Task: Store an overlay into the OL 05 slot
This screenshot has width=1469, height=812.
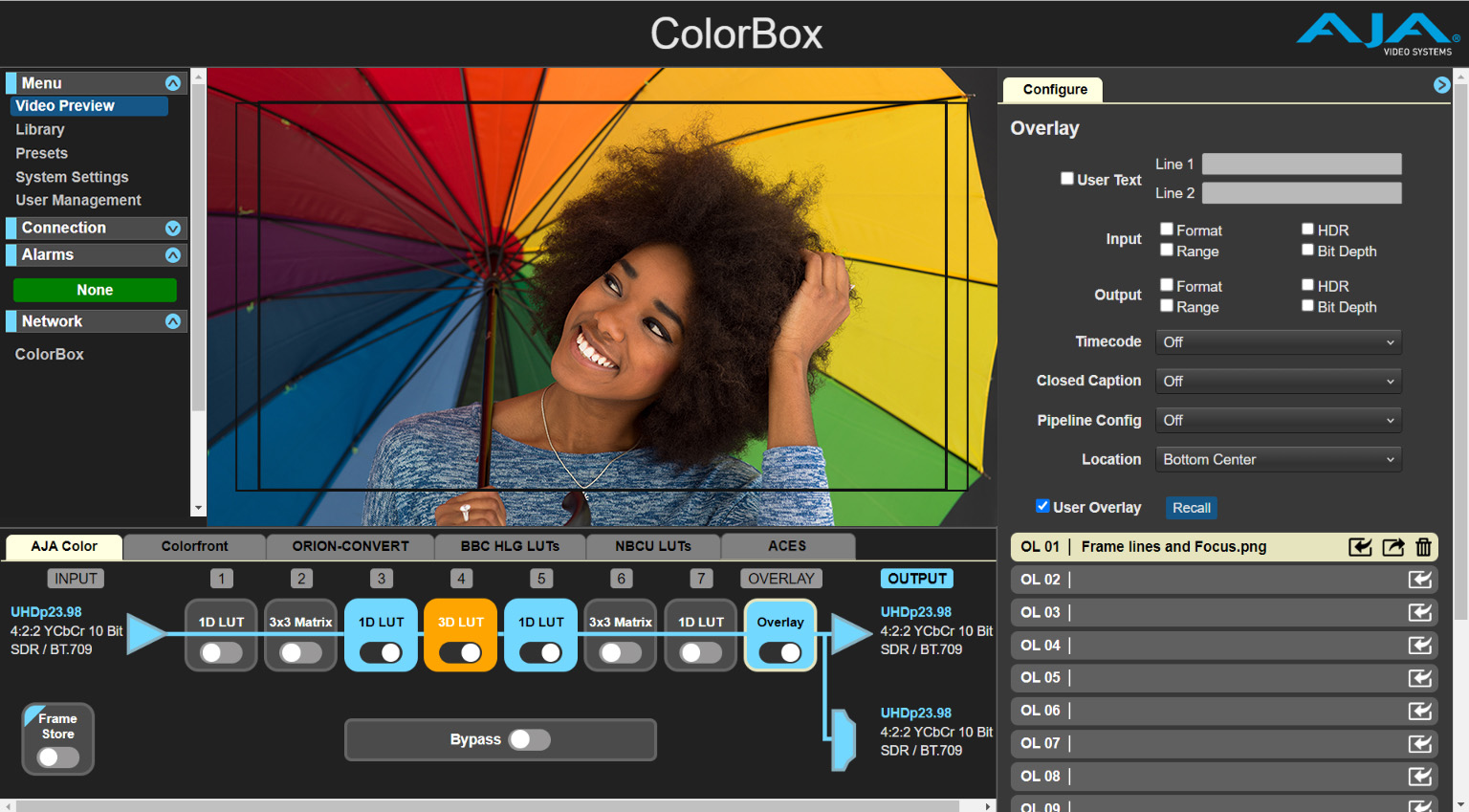Action: point(1420,678)
